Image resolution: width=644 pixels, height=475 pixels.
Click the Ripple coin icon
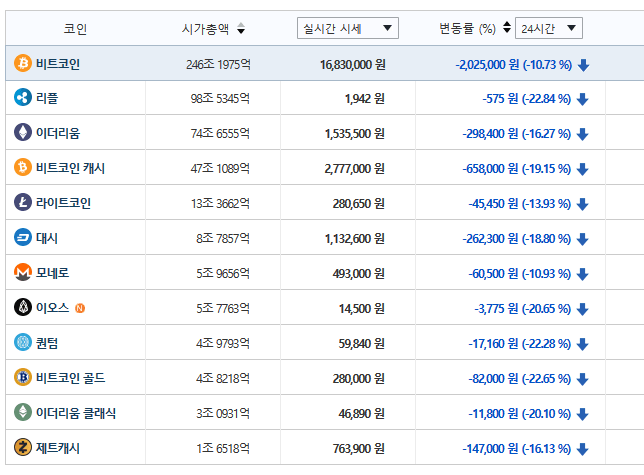pyautogui.click(x=22, y=98)
